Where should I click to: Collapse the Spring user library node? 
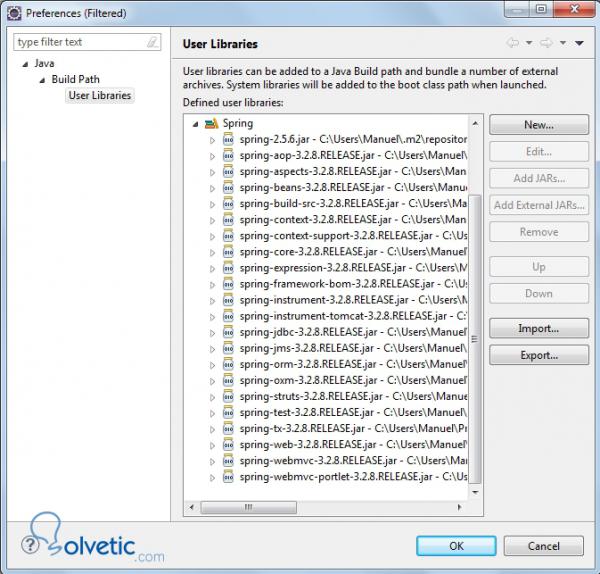tap(196, 124)
